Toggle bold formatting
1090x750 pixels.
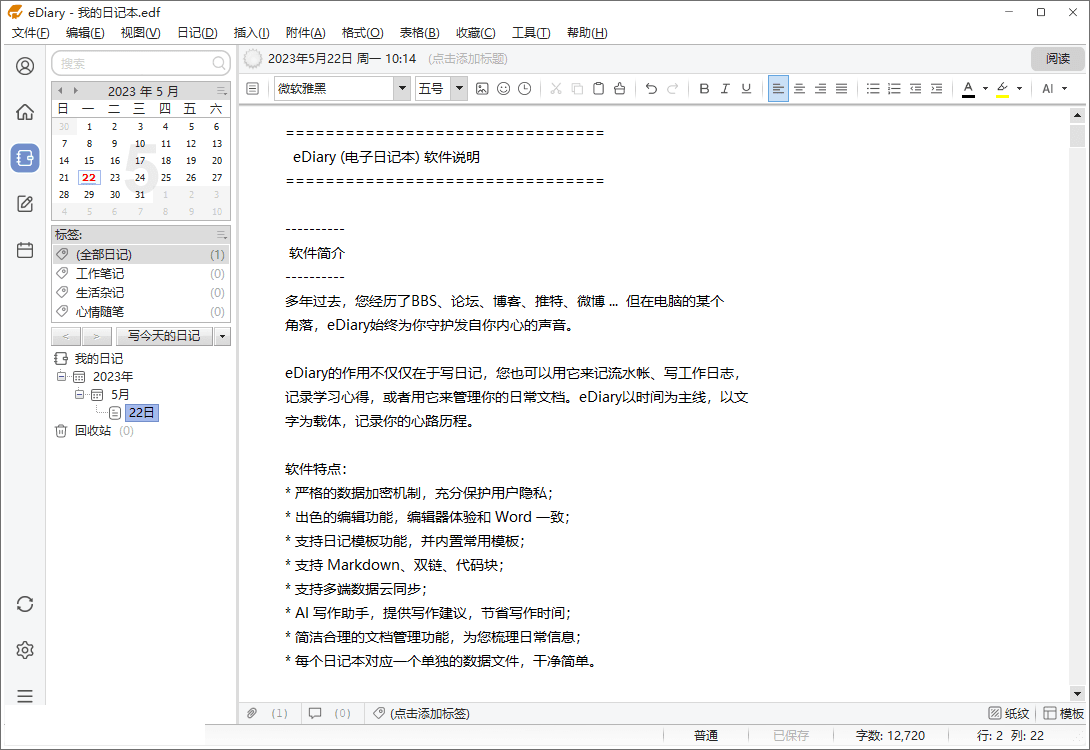click(x=703, y=88)
